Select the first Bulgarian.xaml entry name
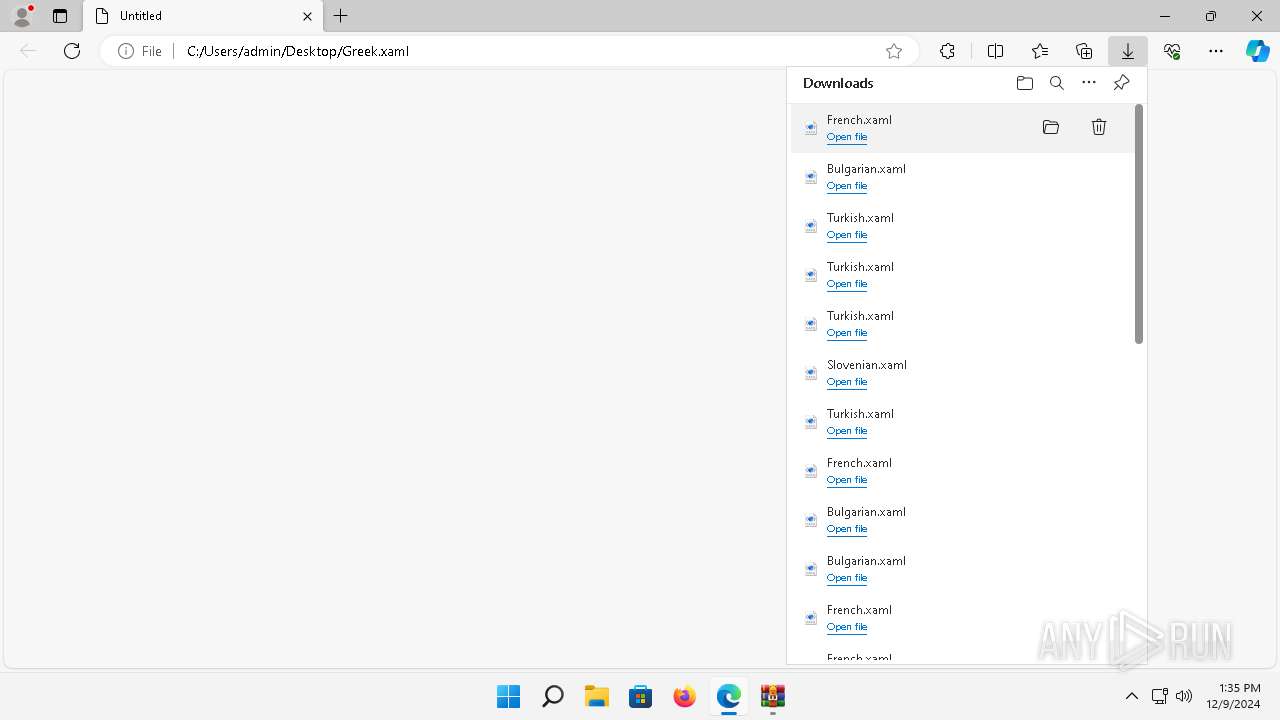1280x720 pixels. 866,169
